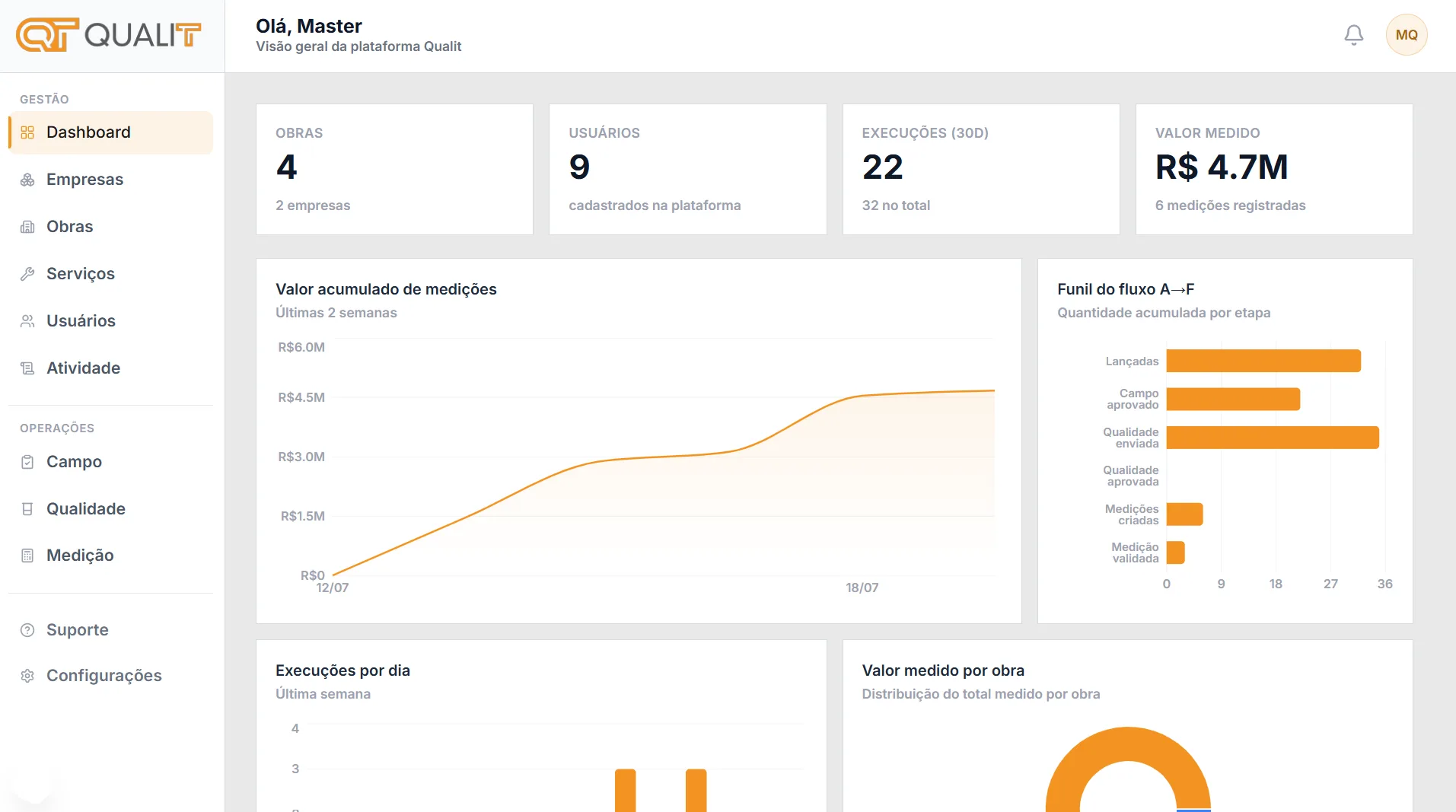This screenshot has height=812, width=1456.
Task: Click the Empresas sidebar icon
Action: click(27, 180)
